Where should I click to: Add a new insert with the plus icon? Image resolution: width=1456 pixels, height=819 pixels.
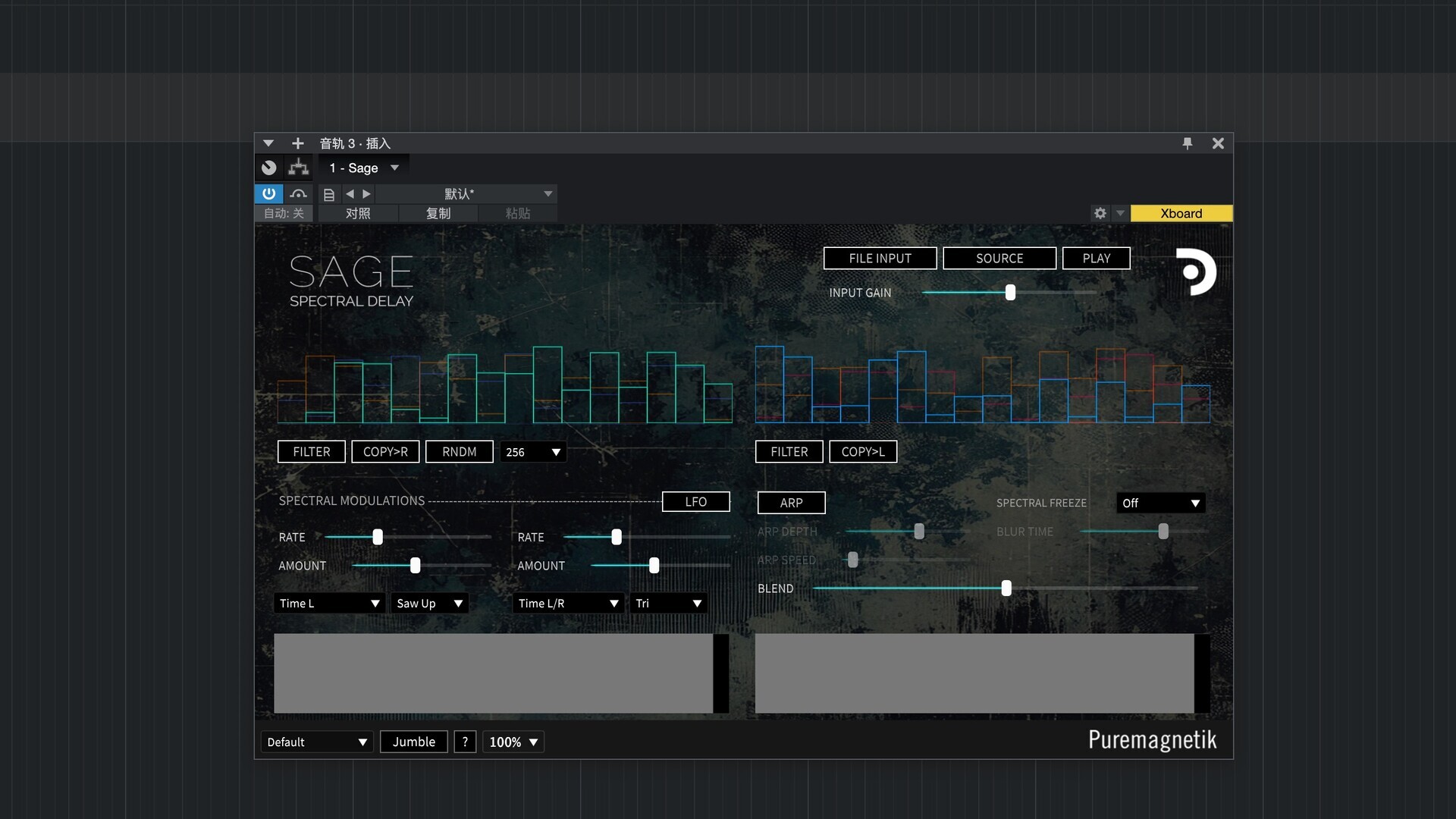[x=298, y=143]
